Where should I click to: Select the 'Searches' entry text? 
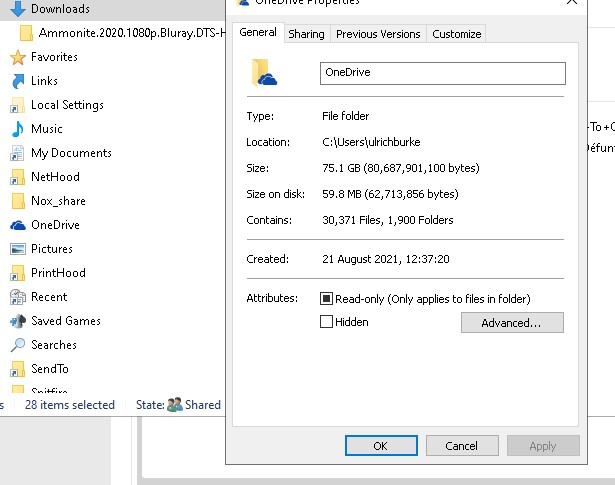pos(54,345)
